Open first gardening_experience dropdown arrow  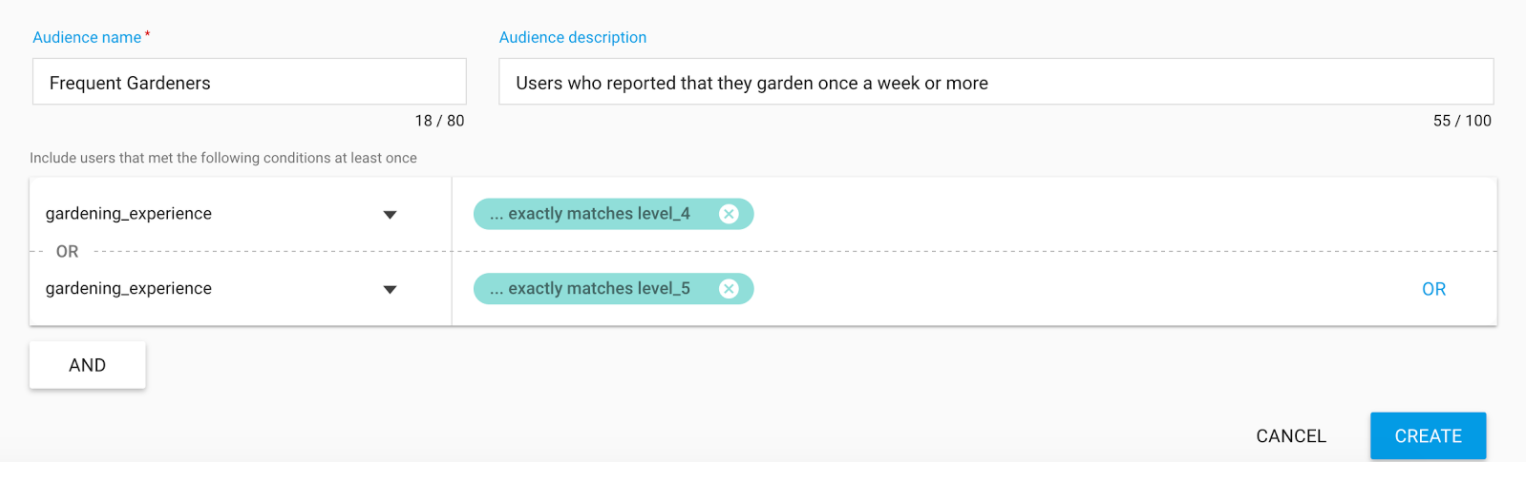coord(390,214)
